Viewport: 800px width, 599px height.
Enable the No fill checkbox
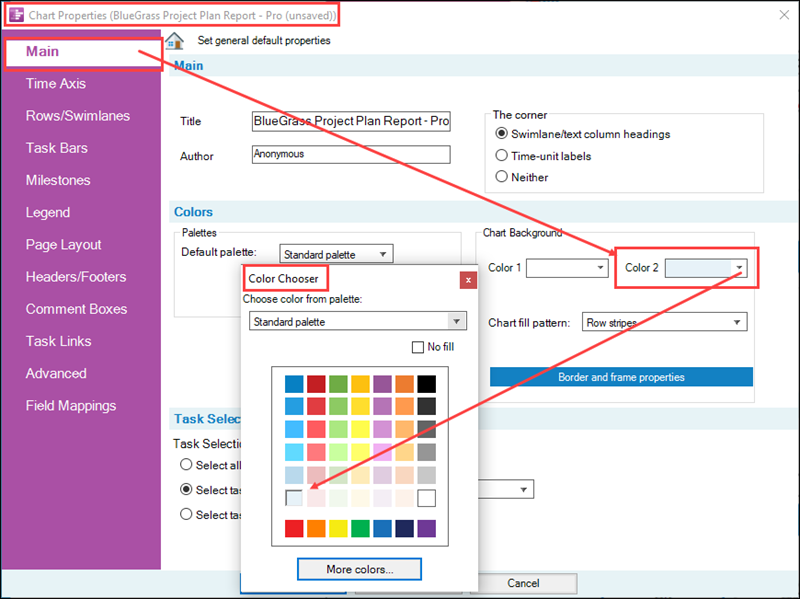click(417, 347)
